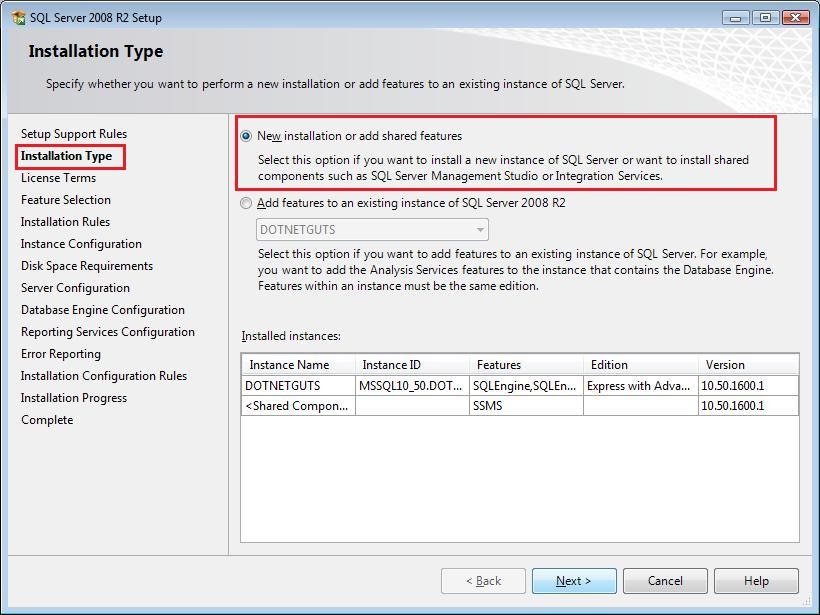The image size is (820, 615).
Task: Click version 10.50.1600.1 in Shared Components row
Action: pos(748,406)
